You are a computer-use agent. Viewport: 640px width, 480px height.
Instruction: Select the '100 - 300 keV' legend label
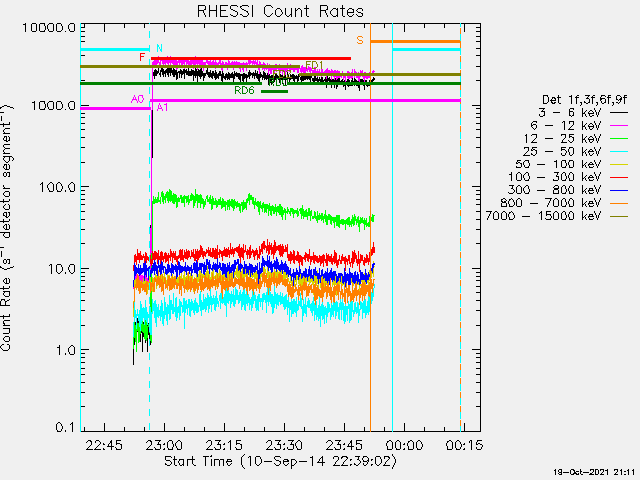tap(555, 177)
